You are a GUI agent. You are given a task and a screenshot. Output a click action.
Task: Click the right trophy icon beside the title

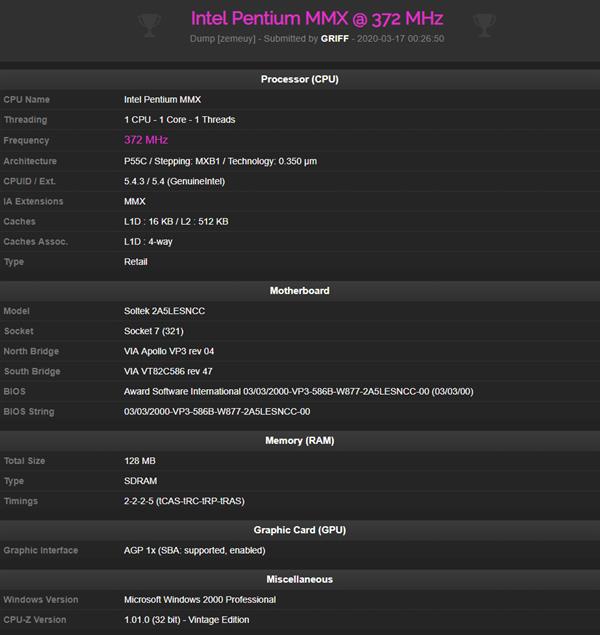tap(484, 25)
